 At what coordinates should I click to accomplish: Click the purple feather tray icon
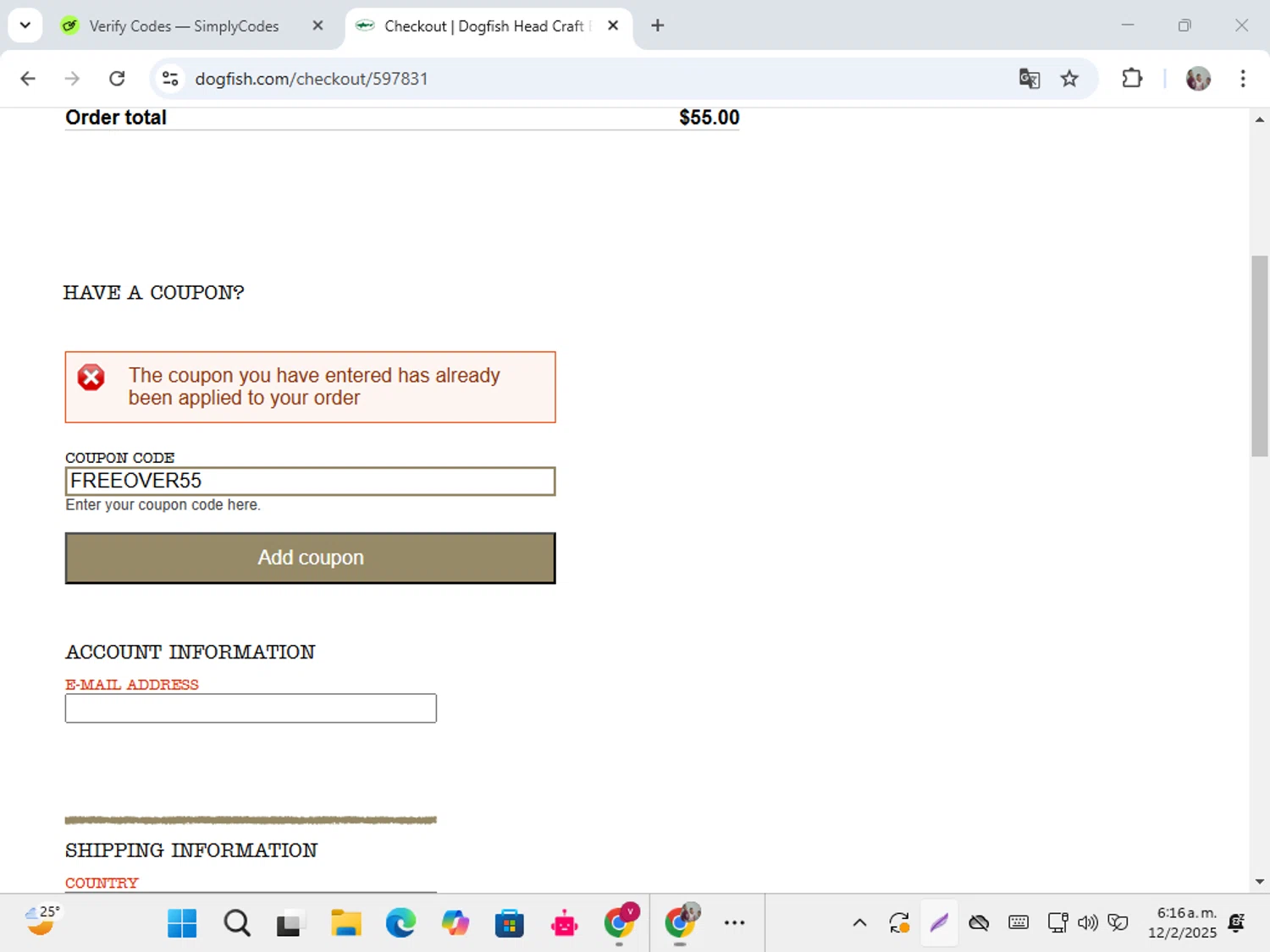pos(939,923)
